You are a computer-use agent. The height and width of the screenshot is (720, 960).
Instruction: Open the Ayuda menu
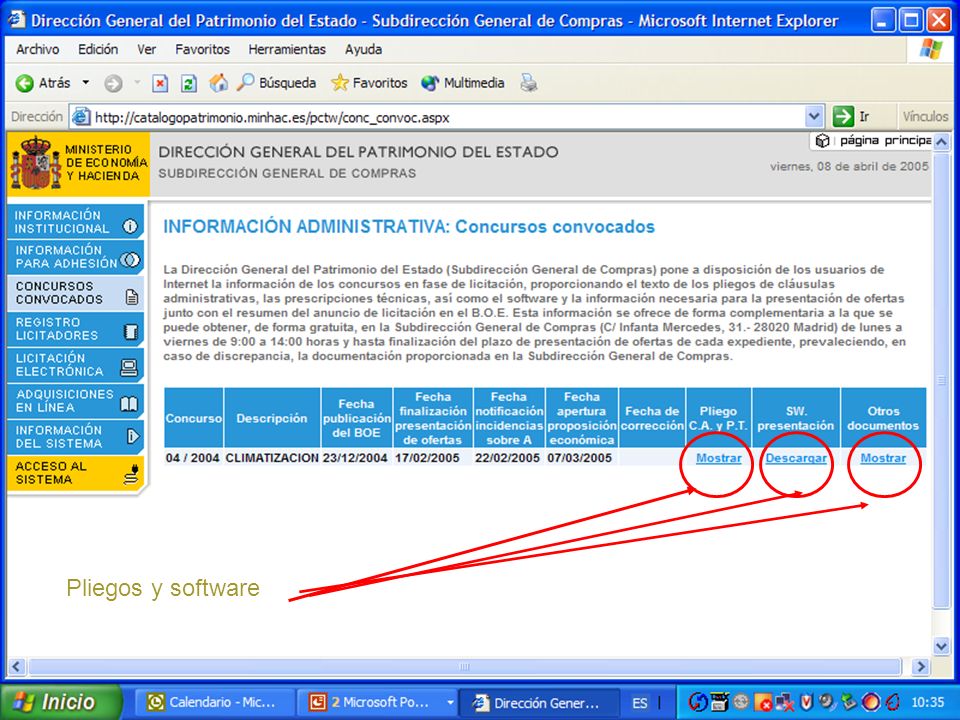pos(363,50)
